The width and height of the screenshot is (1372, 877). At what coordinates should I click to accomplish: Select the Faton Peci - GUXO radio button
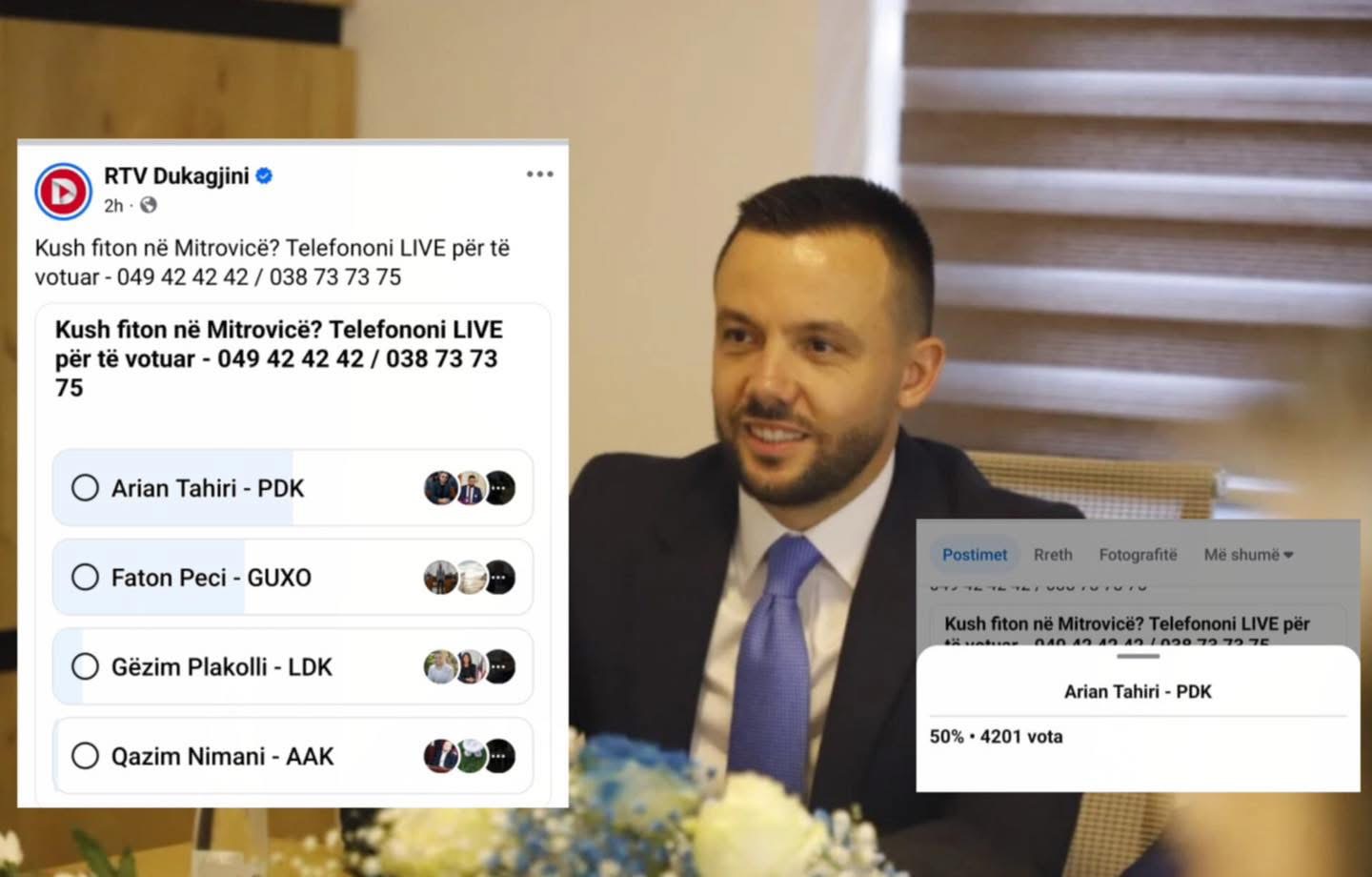point(85,578)
